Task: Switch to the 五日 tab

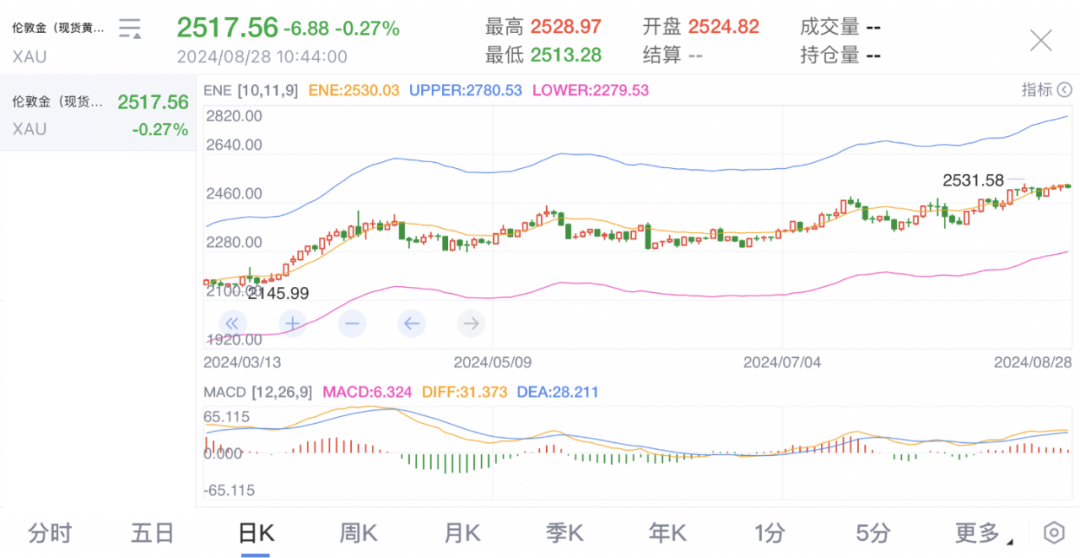Action: click(153, 532)
